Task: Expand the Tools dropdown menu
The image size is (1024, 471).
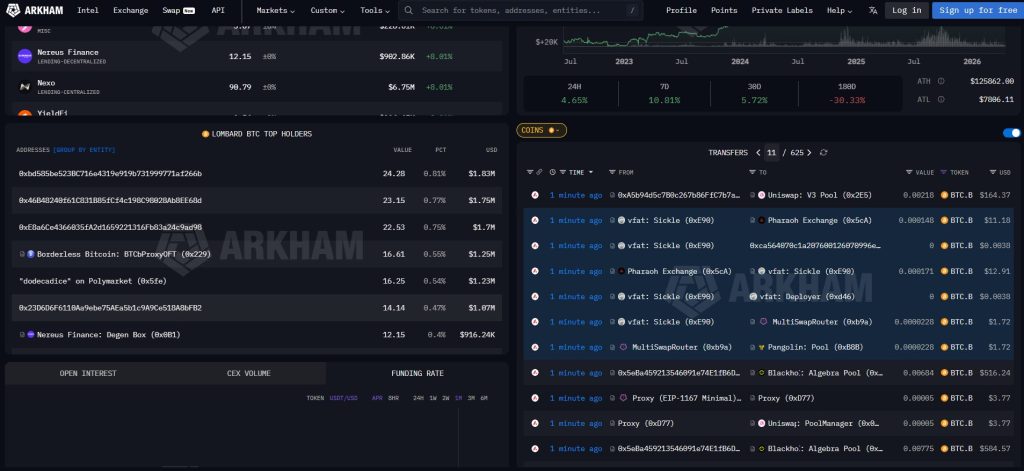Action: click(x=376, y=10)
